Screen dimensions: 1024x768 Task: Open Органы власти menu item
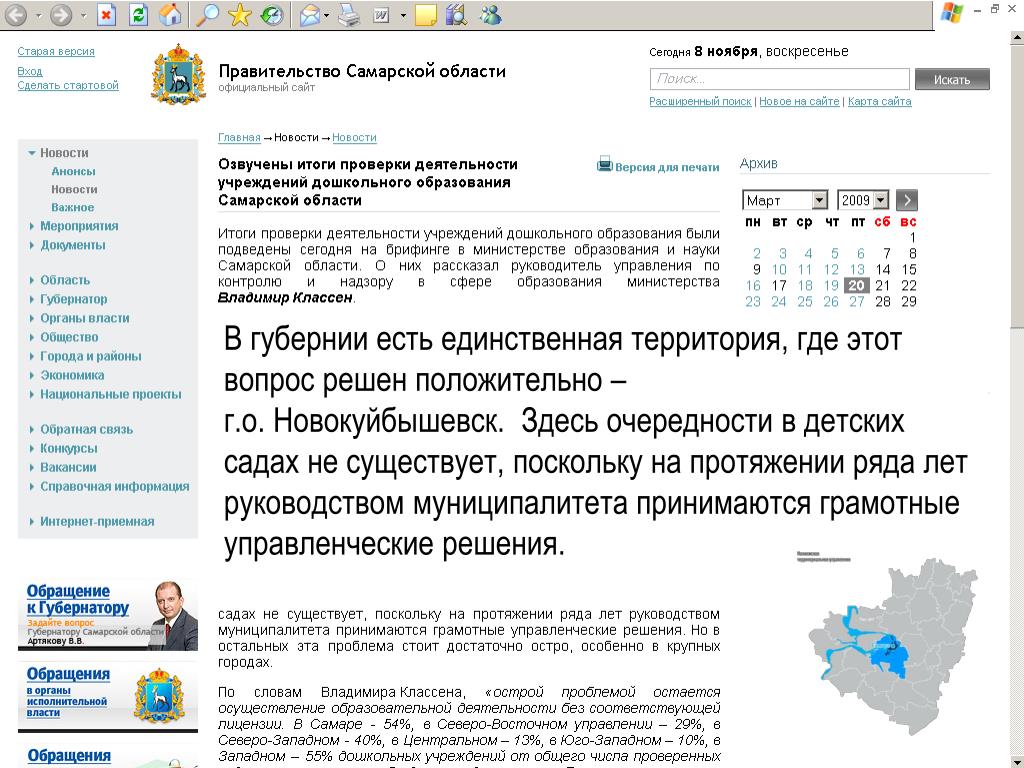pos(85,318)
